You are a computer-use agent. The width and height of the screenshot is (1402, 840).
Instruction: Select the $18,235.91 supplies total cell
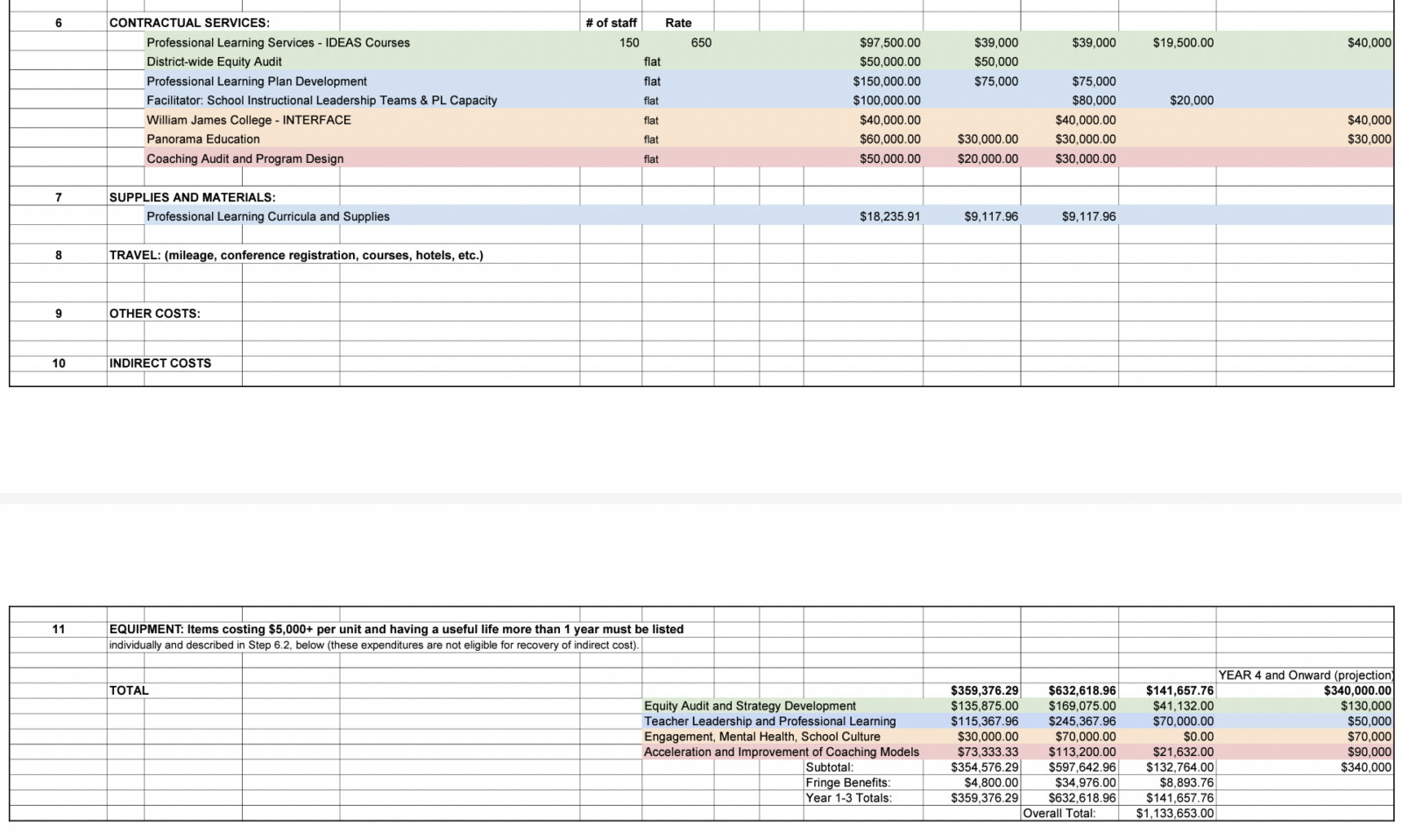889,216
